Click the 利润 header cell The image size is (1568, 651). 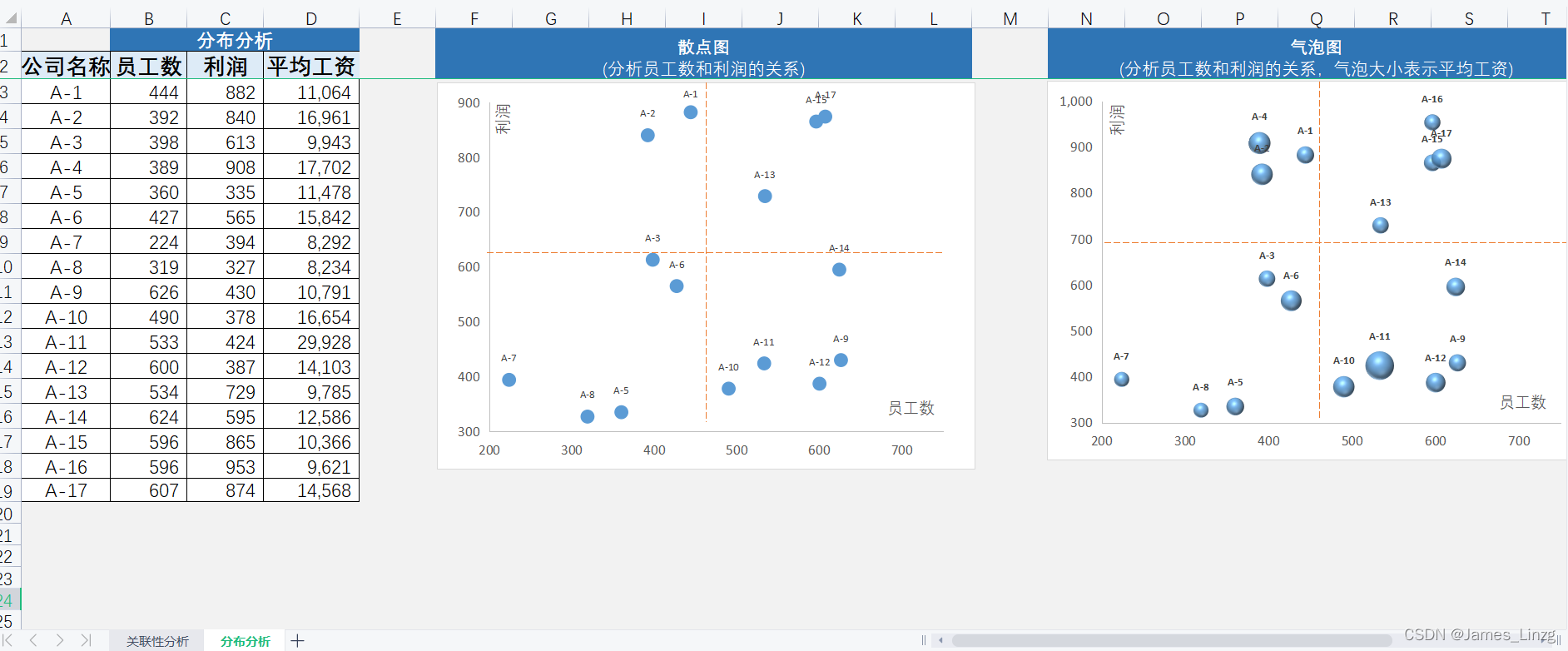pyautogui.click(x=225, y=66)
